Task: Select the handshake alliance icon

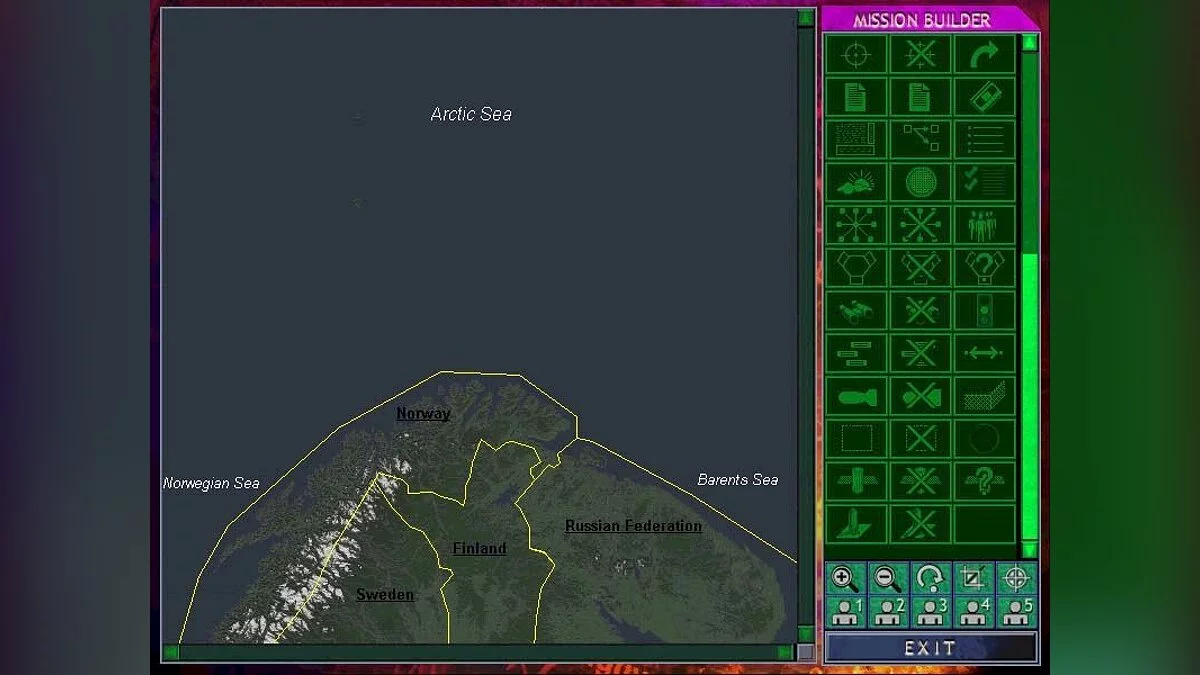Action: (856, 268)
